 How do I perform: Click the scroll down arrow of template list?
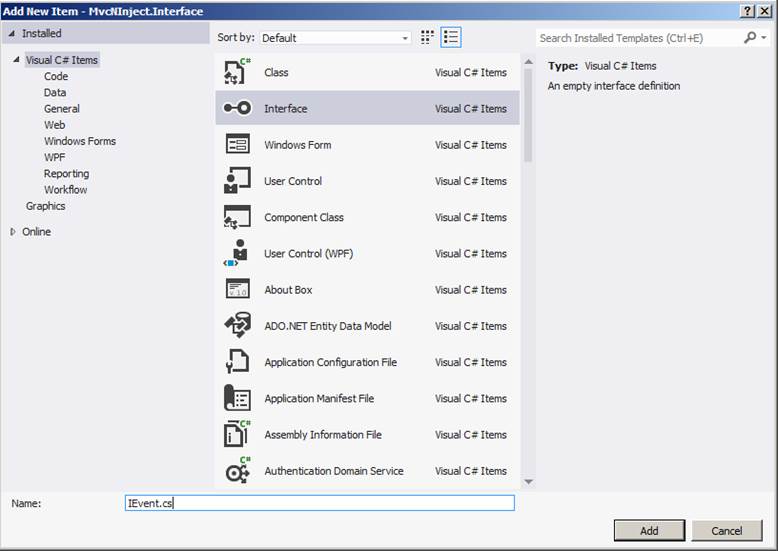coord(528,482)
